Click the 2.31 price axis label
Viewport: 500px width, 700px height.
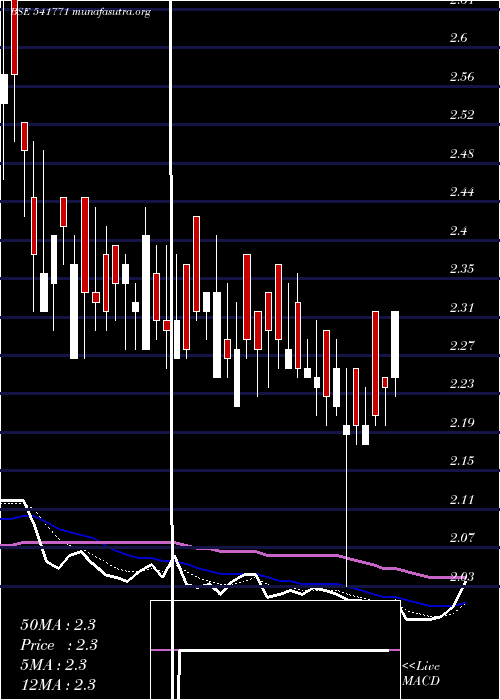(x=462, y=307)
